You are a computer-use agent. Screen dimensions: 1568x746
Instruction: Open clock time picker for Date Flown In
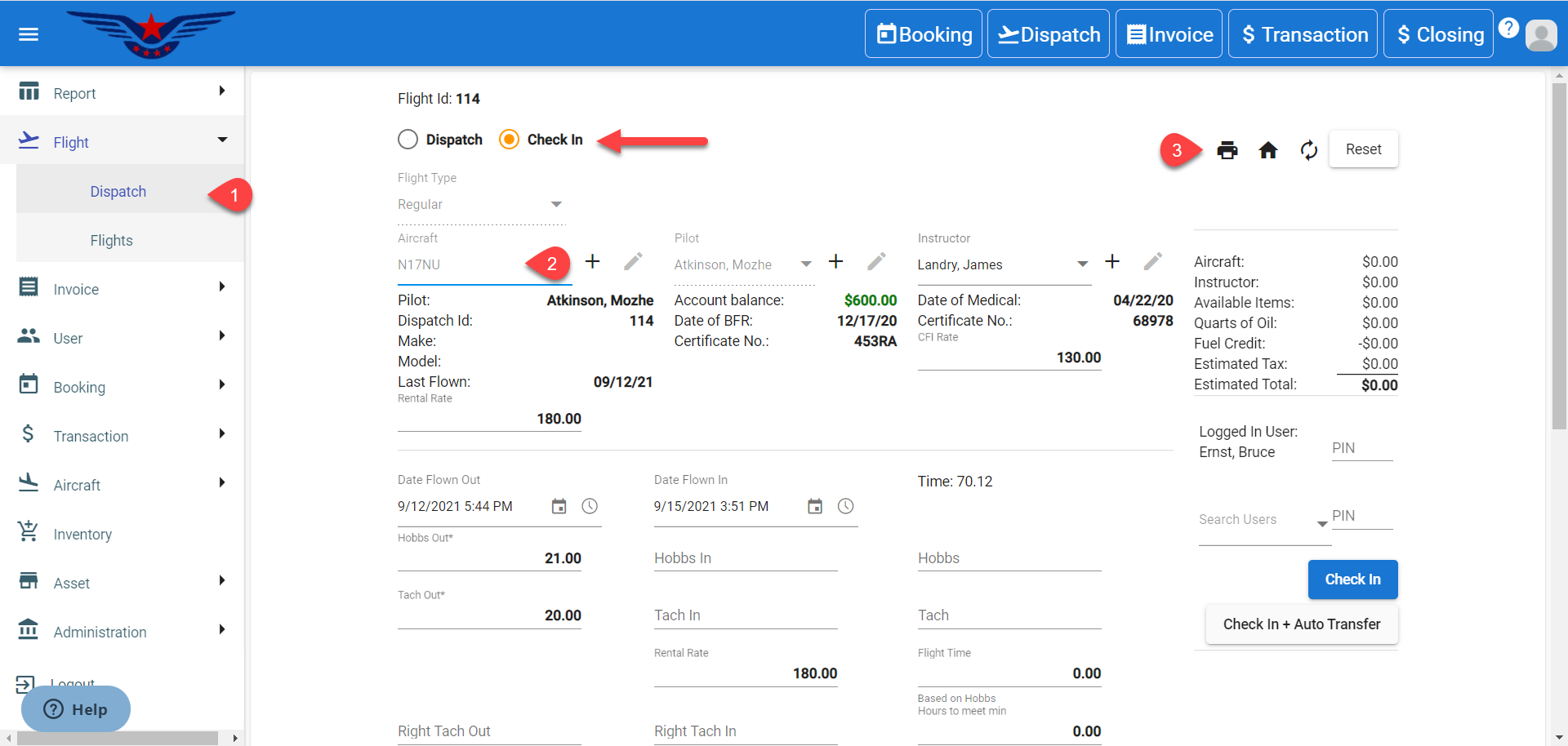coord(845,507)
